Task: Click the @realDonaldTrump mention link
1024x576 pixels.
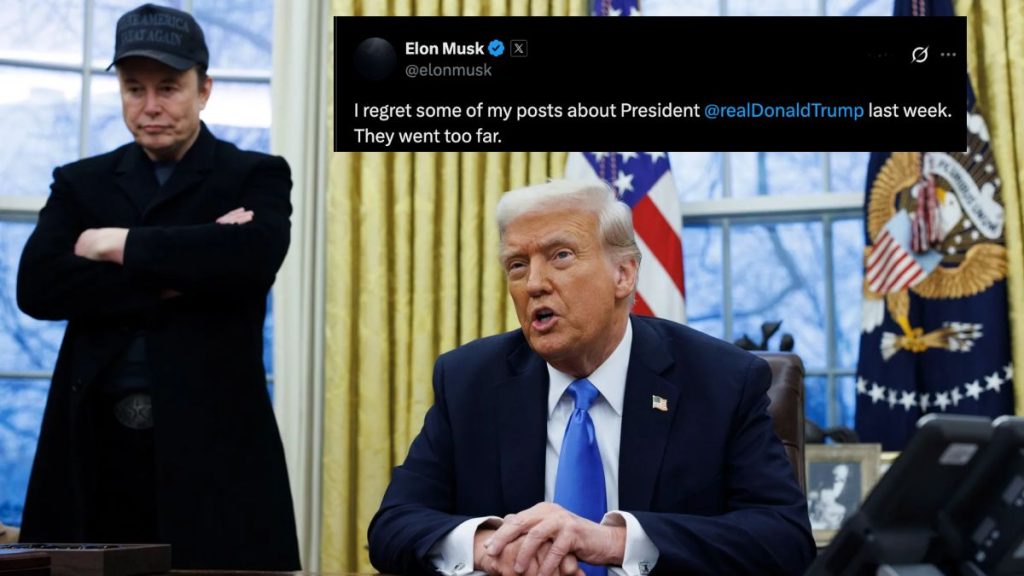Action: pos(784,110)
